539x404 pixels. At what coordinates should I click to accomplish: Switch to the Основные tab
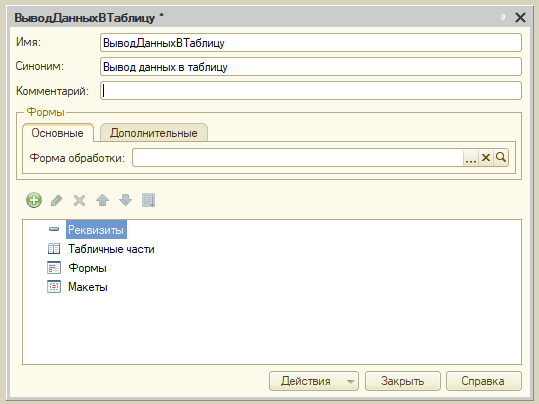point(58,133)
